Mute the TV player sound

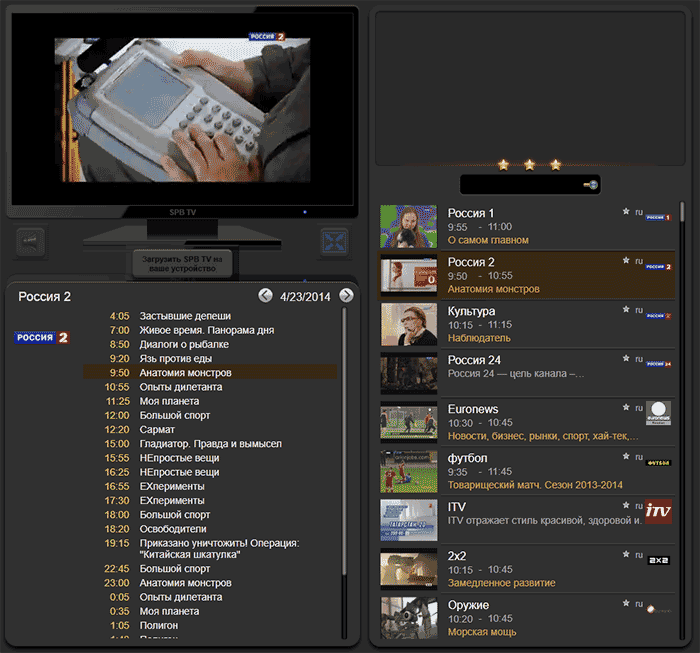[30, 242]
